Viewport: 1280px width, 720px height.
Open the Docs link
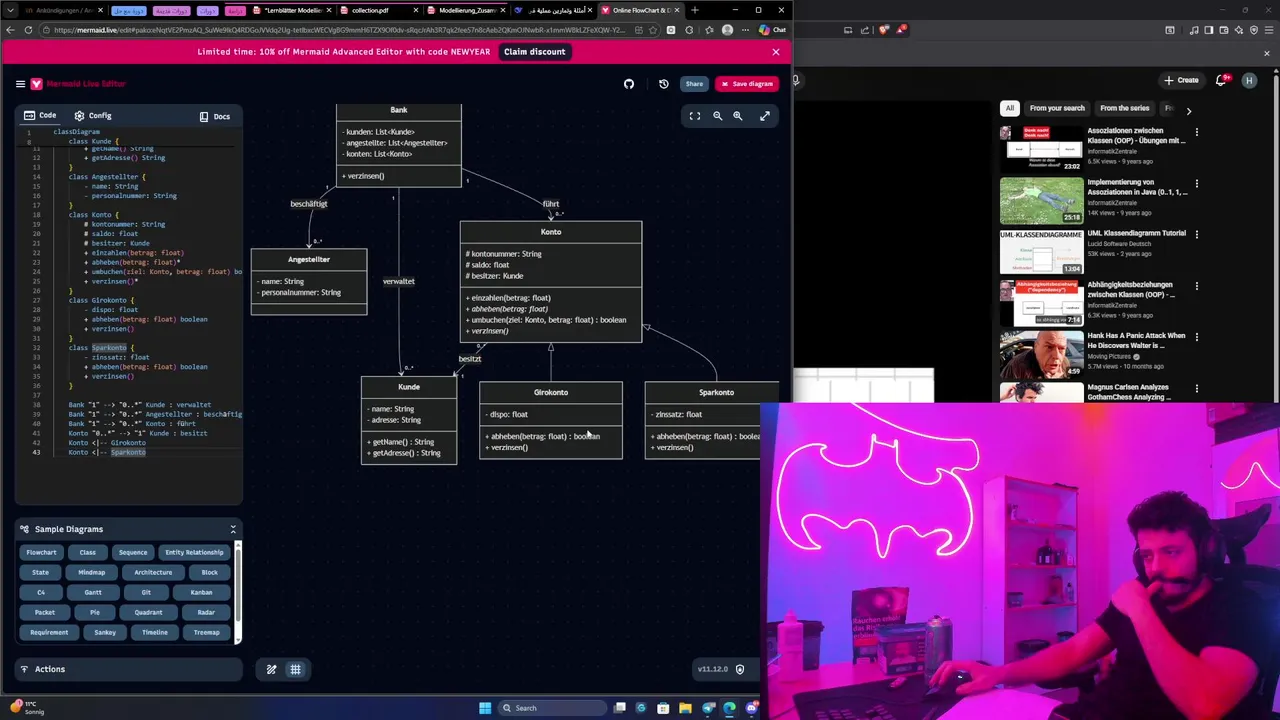[x=215, y=116]
